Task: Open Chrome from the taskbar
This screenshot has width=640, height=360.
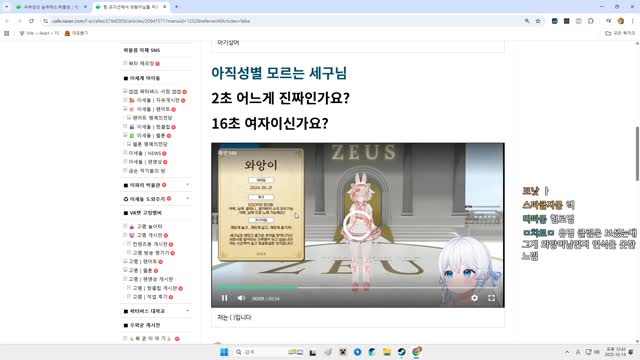Action: 417,352
